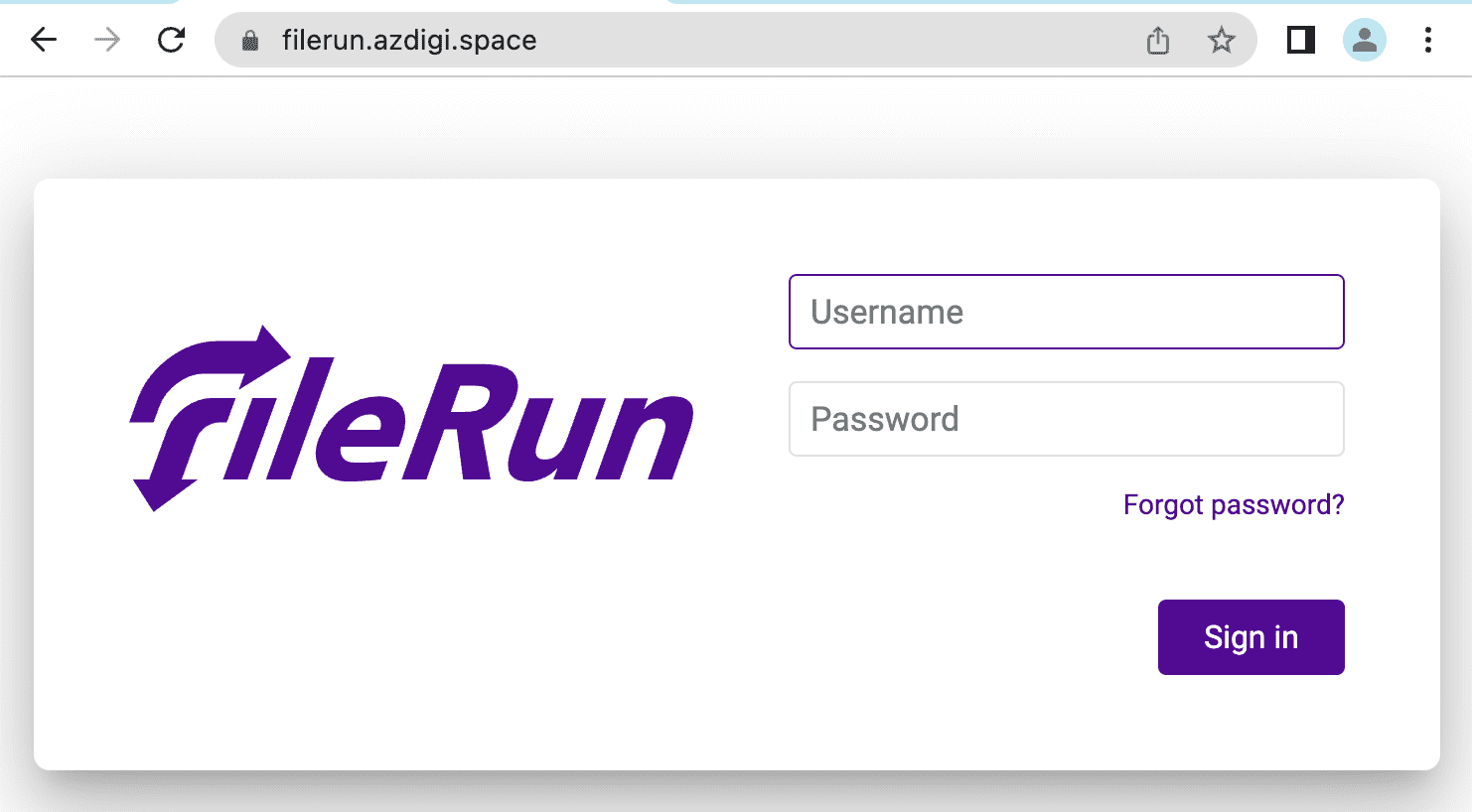Screen dimensions: 1472x812
Task: Click the share page icon in address bar
Action: click(1158, 41)
